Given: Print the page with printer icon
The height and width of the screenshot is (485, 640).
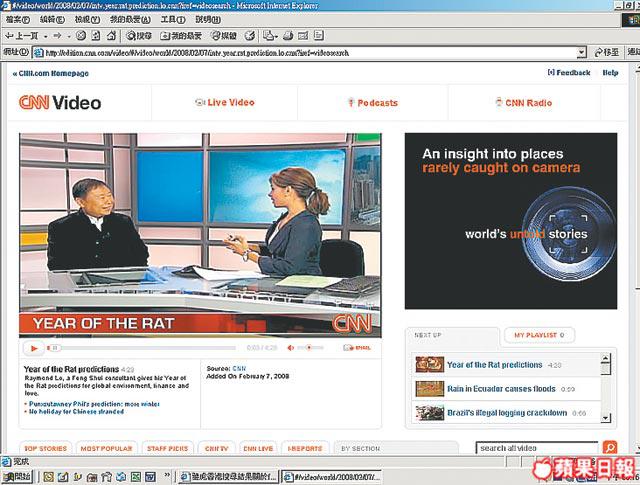Looking at the screenshot, I should (x=288, y=36).
